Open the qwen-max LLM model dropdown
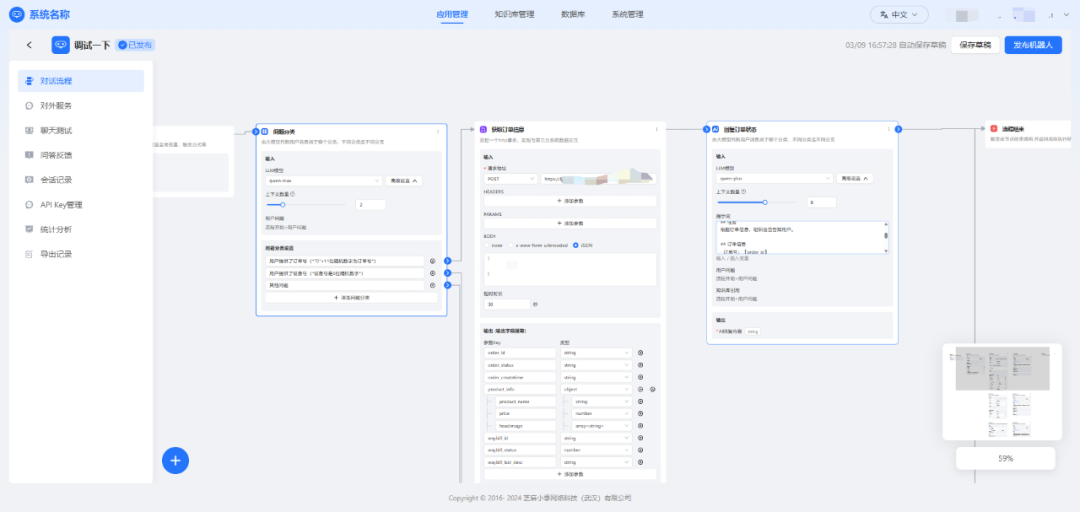The image size is (1080, 512). (x=324, y=181)
